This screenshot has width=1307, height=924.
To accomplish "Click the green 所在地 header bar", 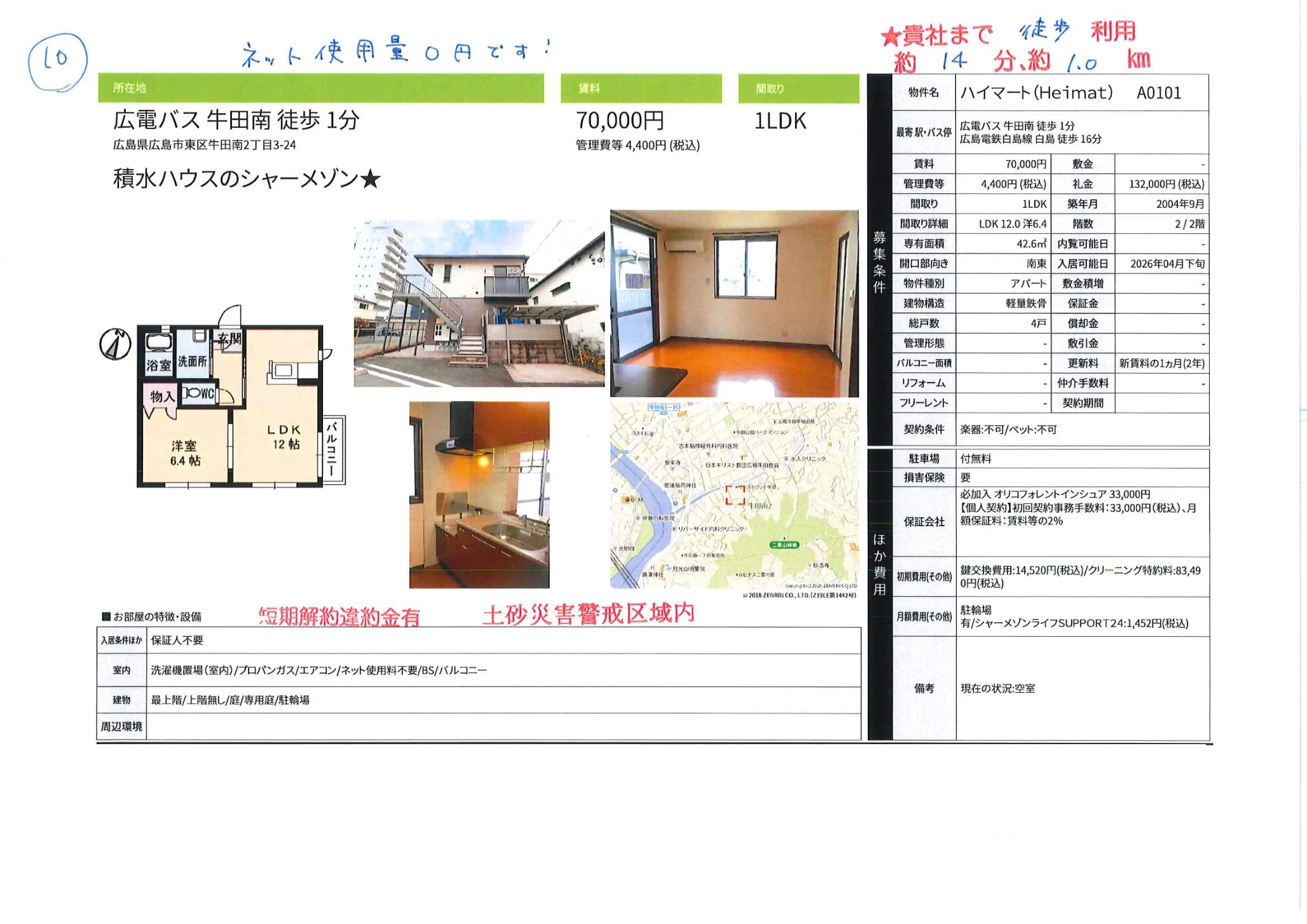I will pyautogui.click(x=321, y=88).
